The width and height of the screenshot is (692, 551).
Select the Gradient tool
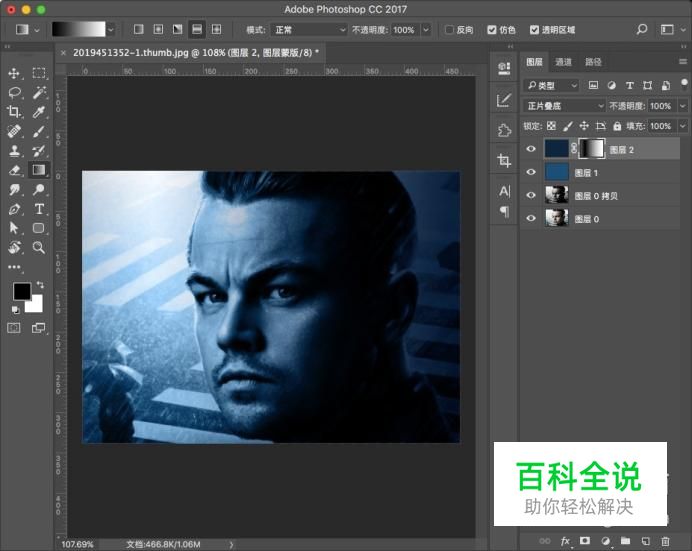pyautogui.click(x=39, y=170)
